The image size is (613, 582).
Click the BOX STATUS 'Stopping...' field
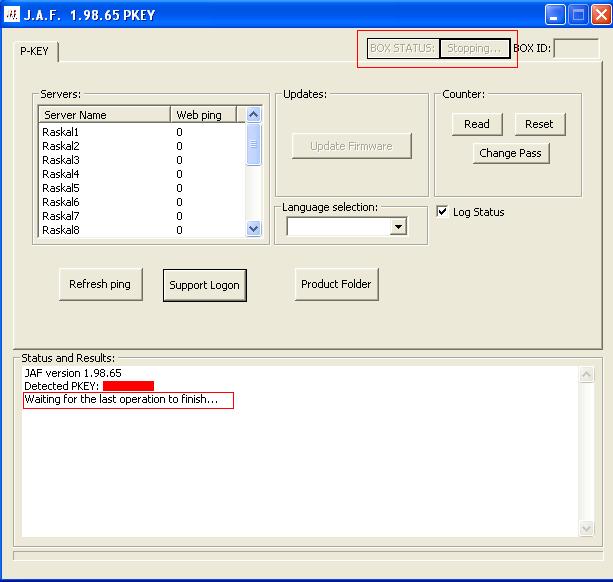click(x=475, y=48)
